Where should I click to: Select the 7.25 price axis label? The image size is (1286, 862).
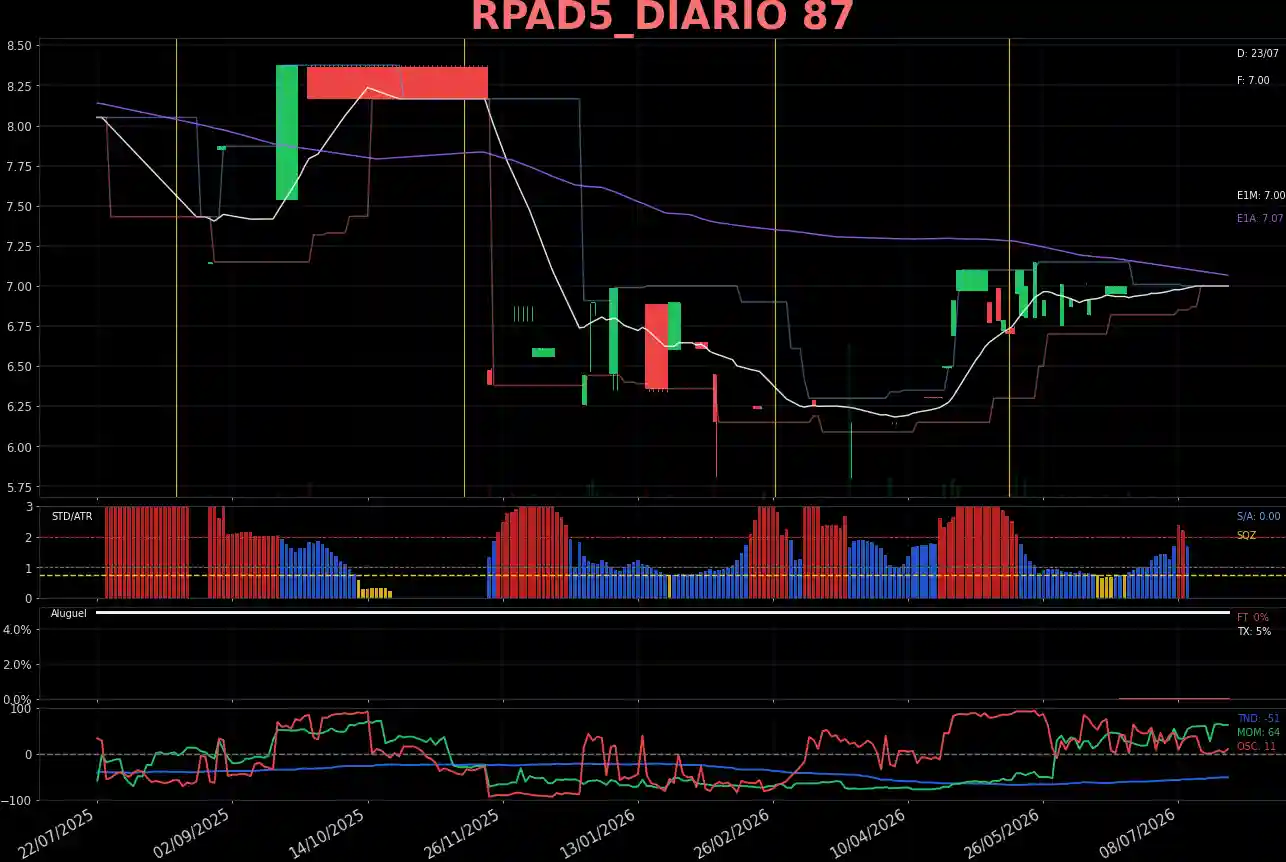[19, 246]
